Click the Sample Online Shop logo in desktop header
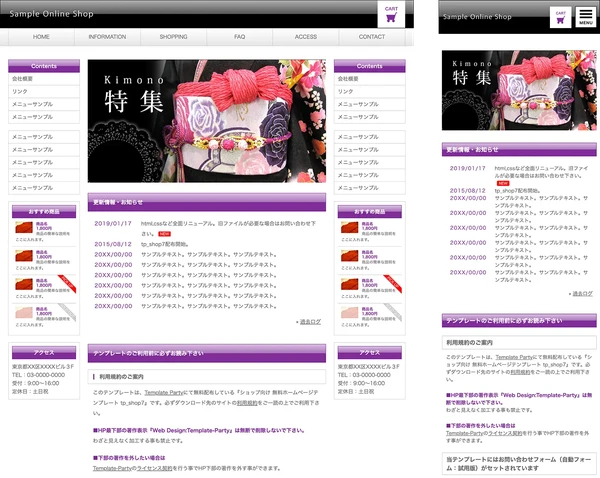The image size is (600, 478). [51, 14]
